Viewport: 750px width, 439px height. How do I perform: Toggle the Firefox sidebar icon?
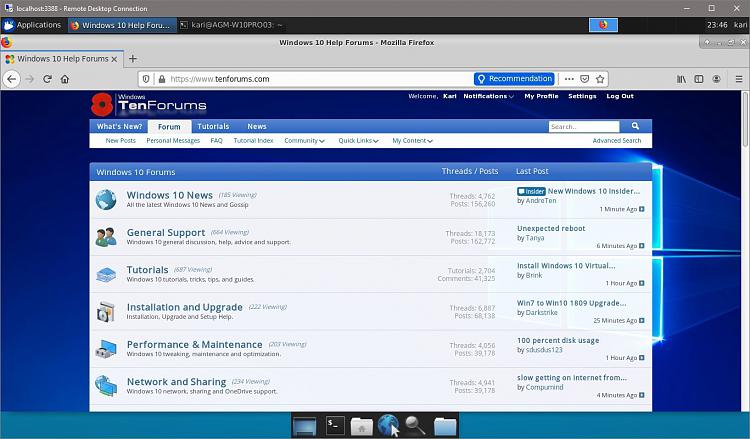coord(699,79)
